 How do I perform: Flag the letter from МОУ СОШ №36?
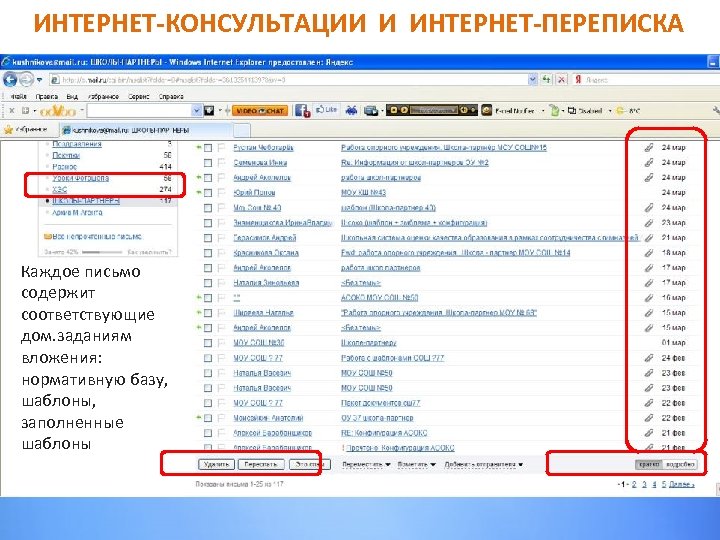click(222, 343)
